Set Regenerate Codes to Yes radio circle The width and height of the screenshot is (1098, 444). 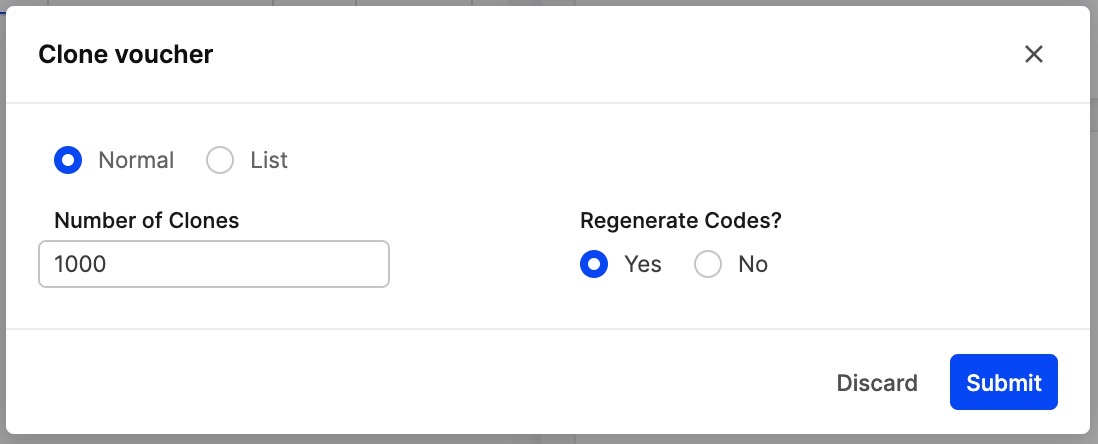coord(594,264)
